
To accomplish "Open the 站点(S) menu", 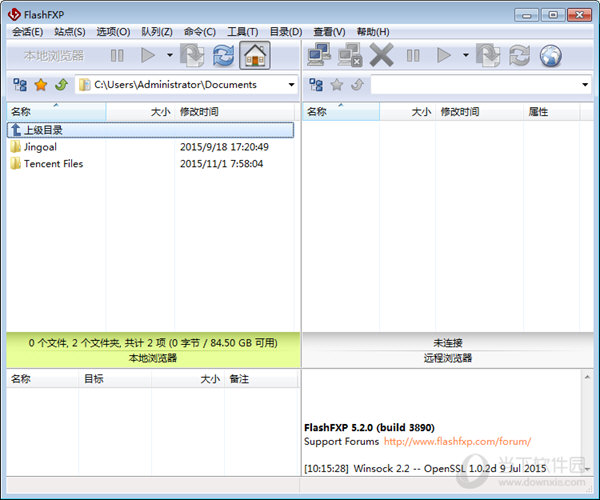I will tap(70, 32).
